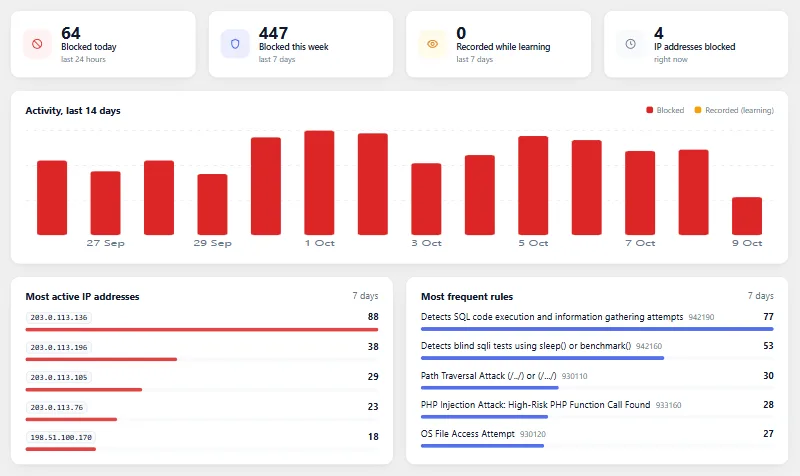Open the PHP Injection Attack rule
Viewport: 800px width, 476px height.
coord(535,405)
